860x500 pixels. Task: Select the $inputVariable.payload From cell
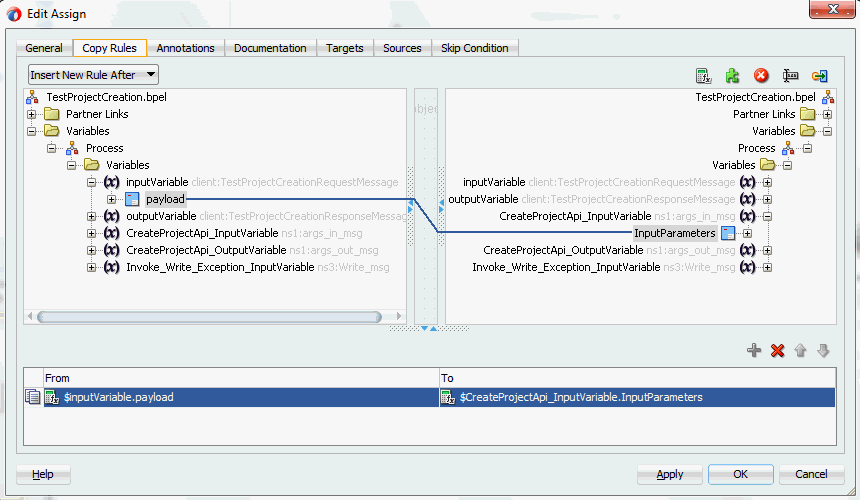point(241,397)
